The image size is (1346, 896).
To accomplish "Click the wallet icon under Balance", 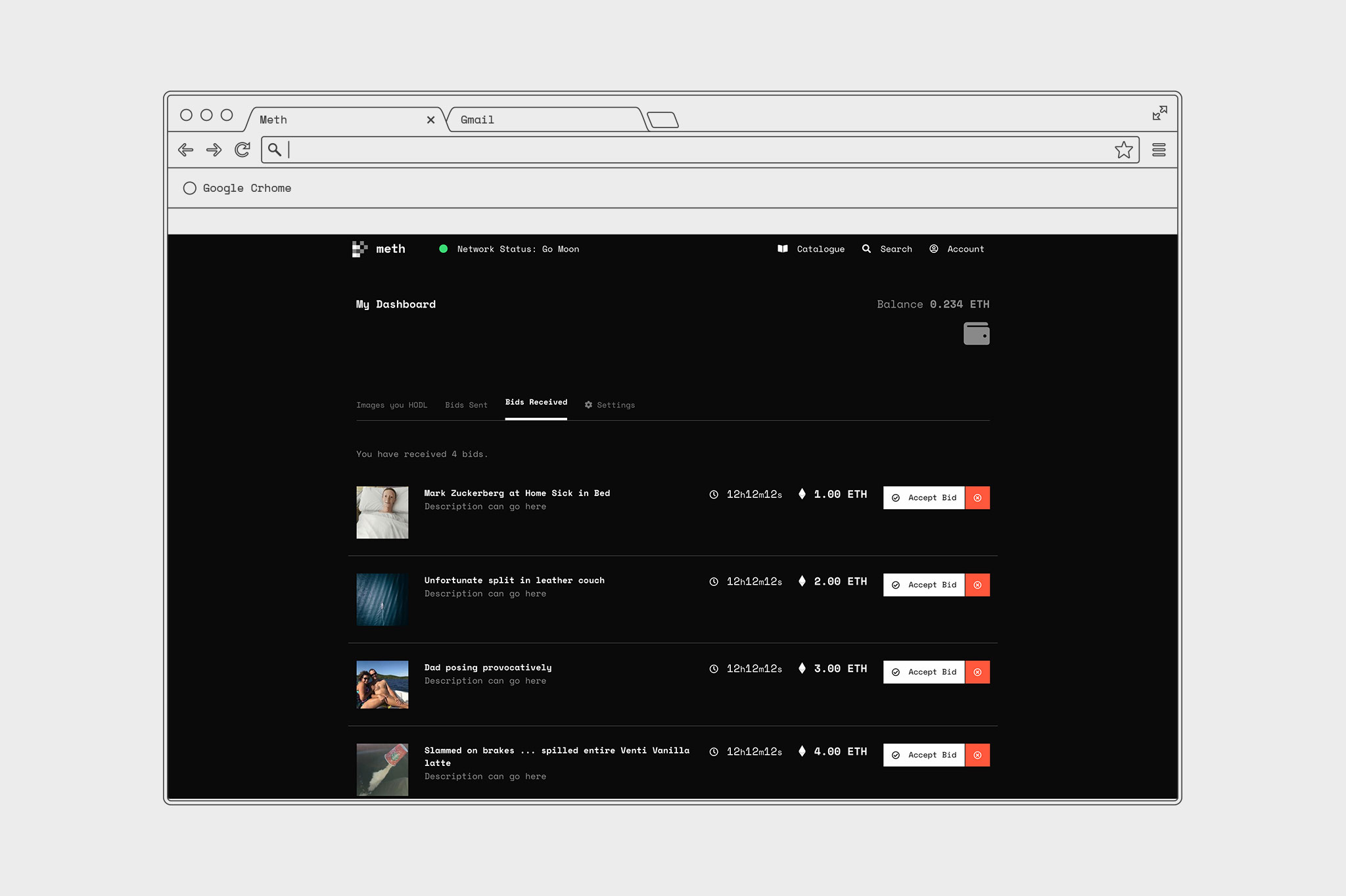I will pos(976,334).
